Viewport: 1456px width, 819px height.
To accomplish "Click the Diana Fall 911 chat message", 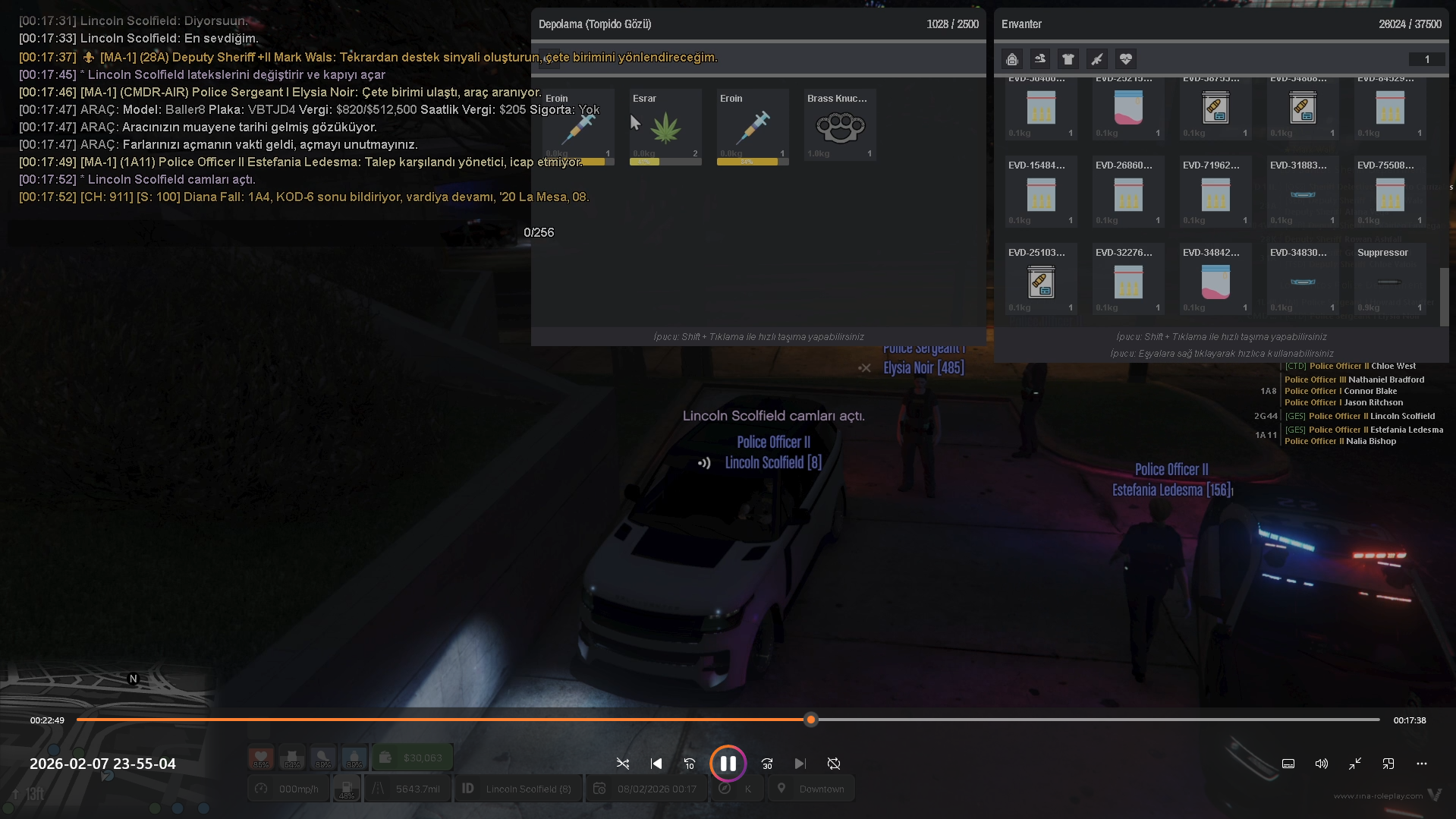I will [303, 197].
